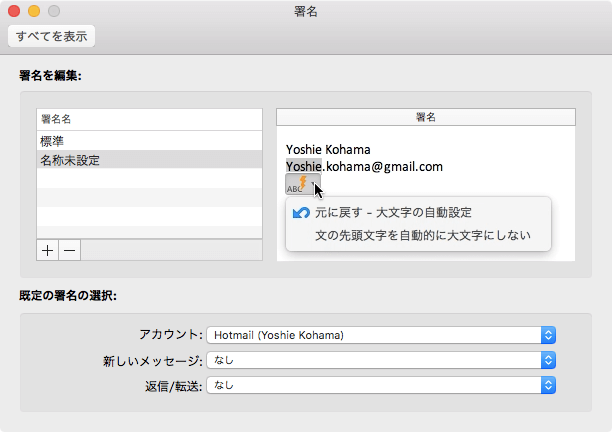This screenshot has height=432, width=612.
Task: Click the gray zoom window button
Action: pos(54,11)
